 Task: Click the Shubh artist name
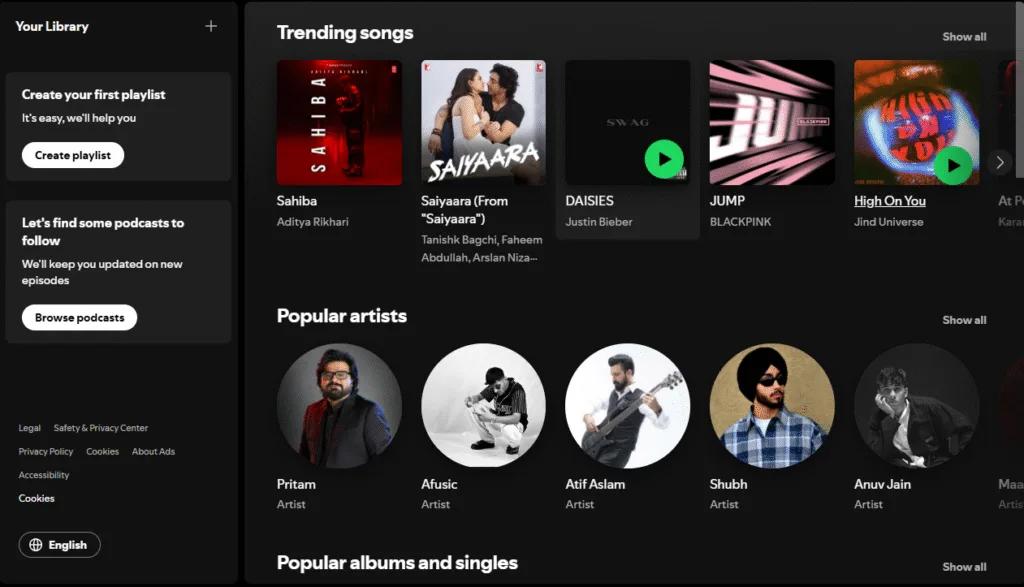pos(728,484)
